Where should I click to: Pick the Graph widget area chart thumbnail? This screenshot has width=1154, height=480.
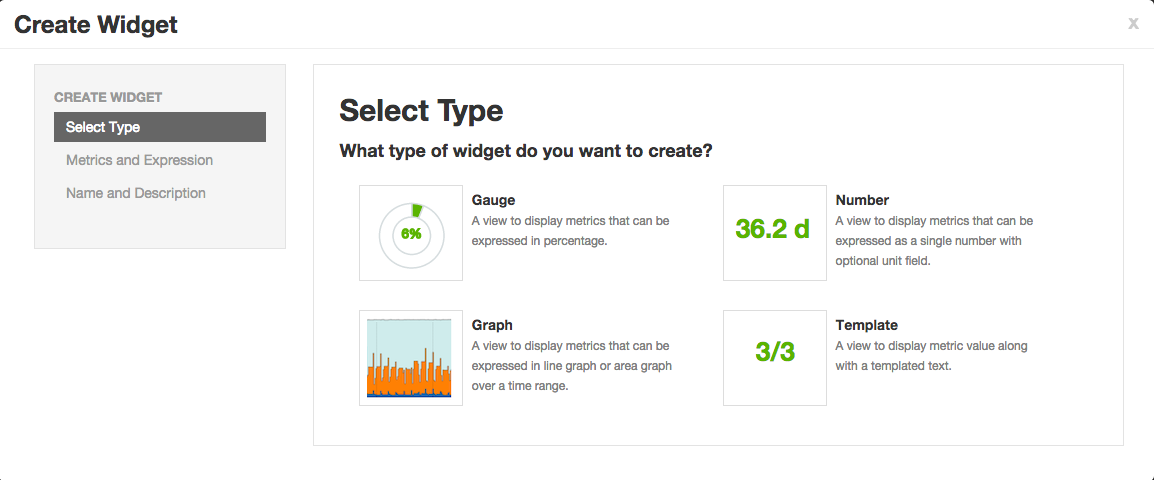click(411, 357)
